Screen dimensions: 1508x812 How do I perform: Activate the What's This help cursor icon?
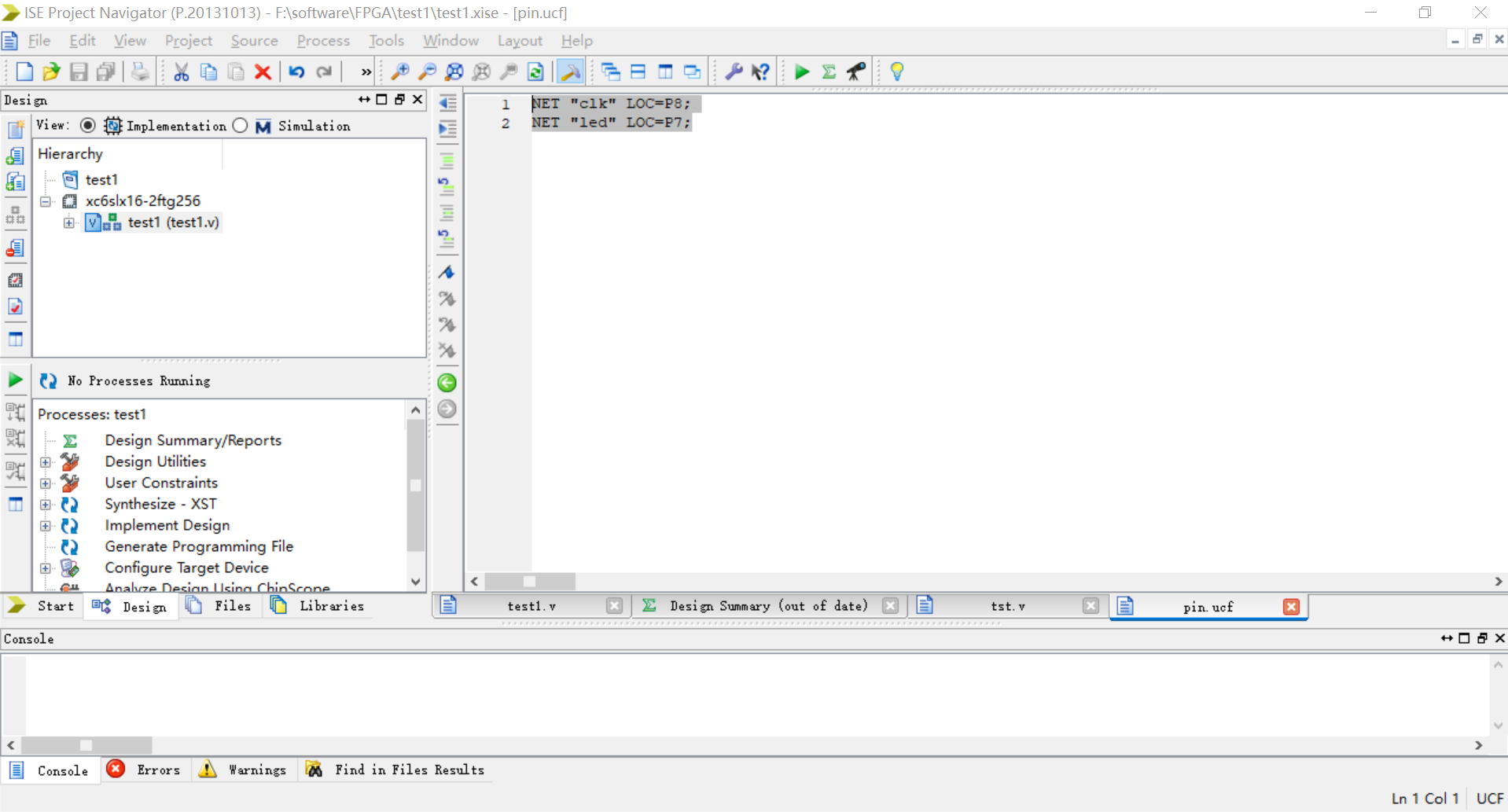(x=760, y=71)
